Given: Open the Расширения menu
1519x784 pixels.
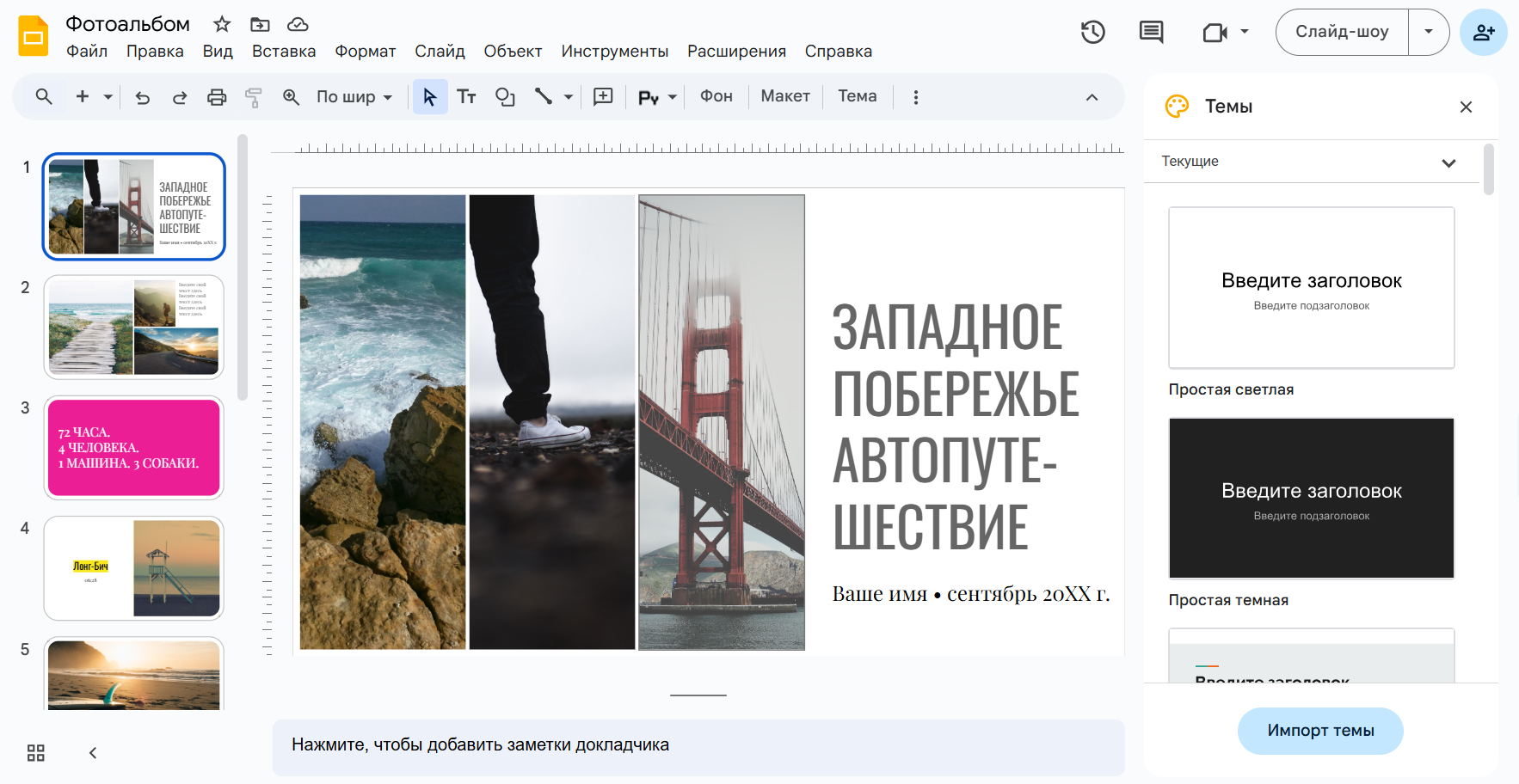Looking at the screenshot, I should pyautogui.click(x=736, y=52).
